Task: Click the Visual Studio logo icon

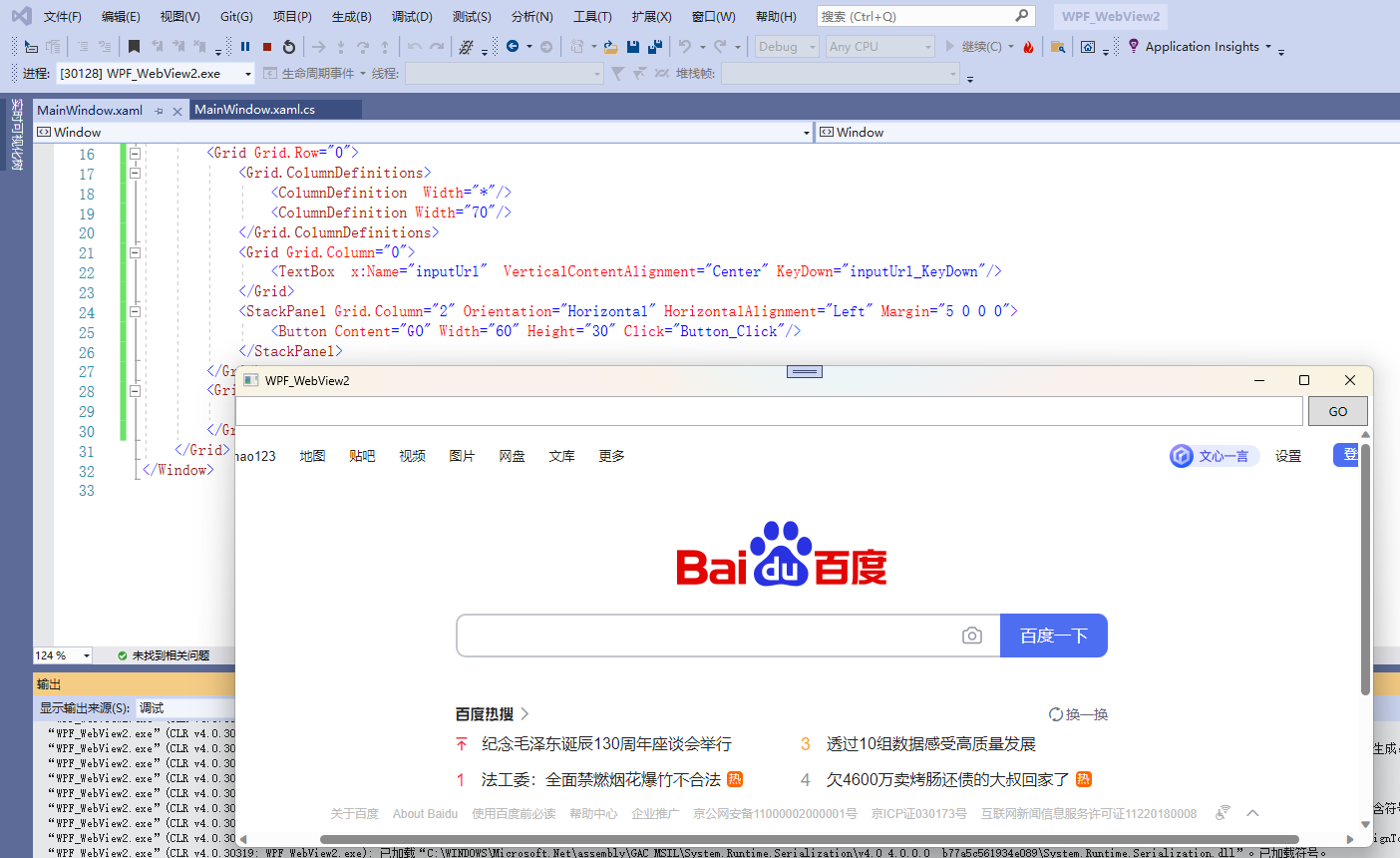Action: [21, 16]
